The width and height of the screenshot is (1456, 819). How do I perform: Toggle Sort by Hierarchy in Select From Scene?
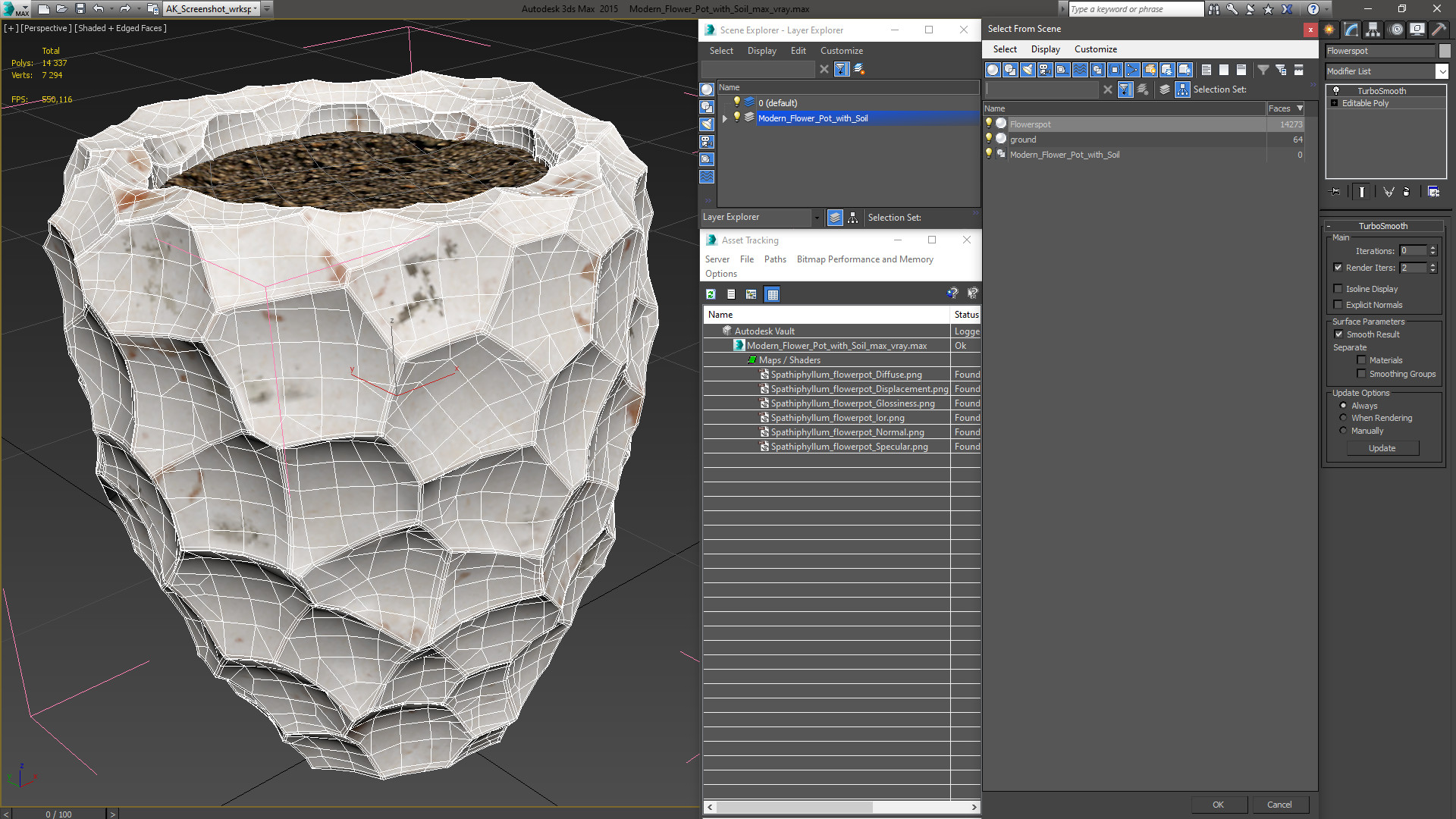pos(1183,89)
